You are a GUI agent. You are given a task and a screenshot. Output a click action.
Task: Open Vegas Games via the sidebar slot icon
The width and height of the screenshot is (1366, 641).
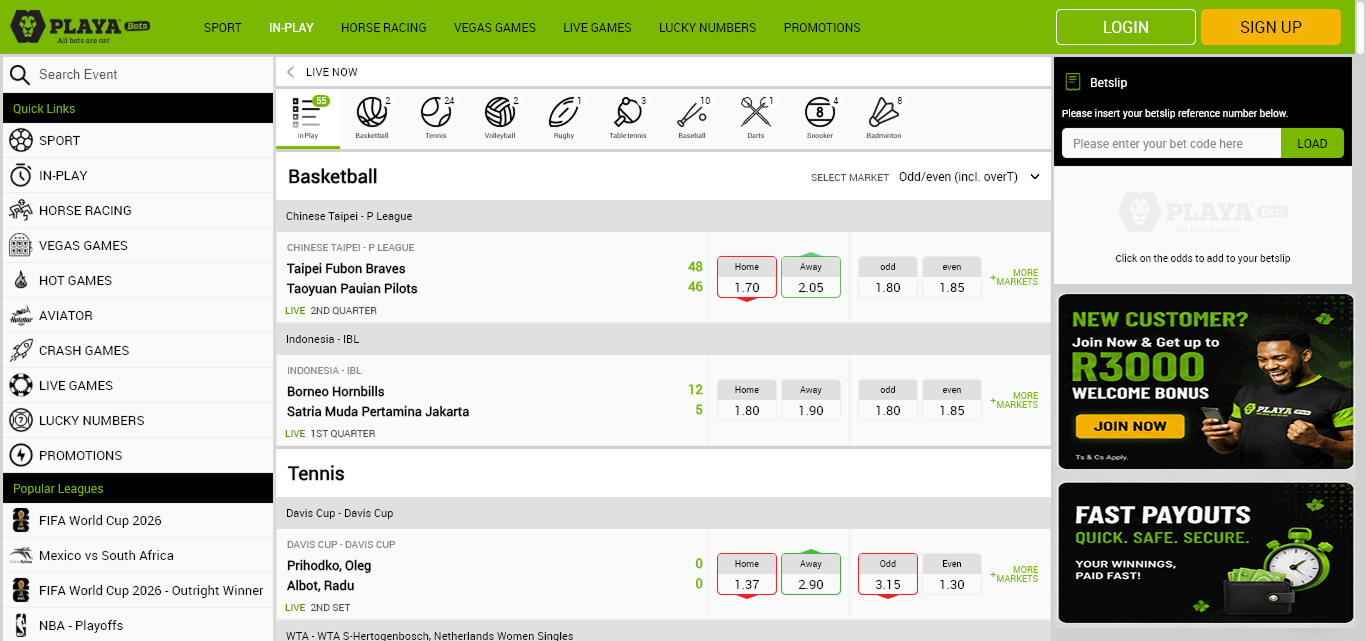click(20, 245)
